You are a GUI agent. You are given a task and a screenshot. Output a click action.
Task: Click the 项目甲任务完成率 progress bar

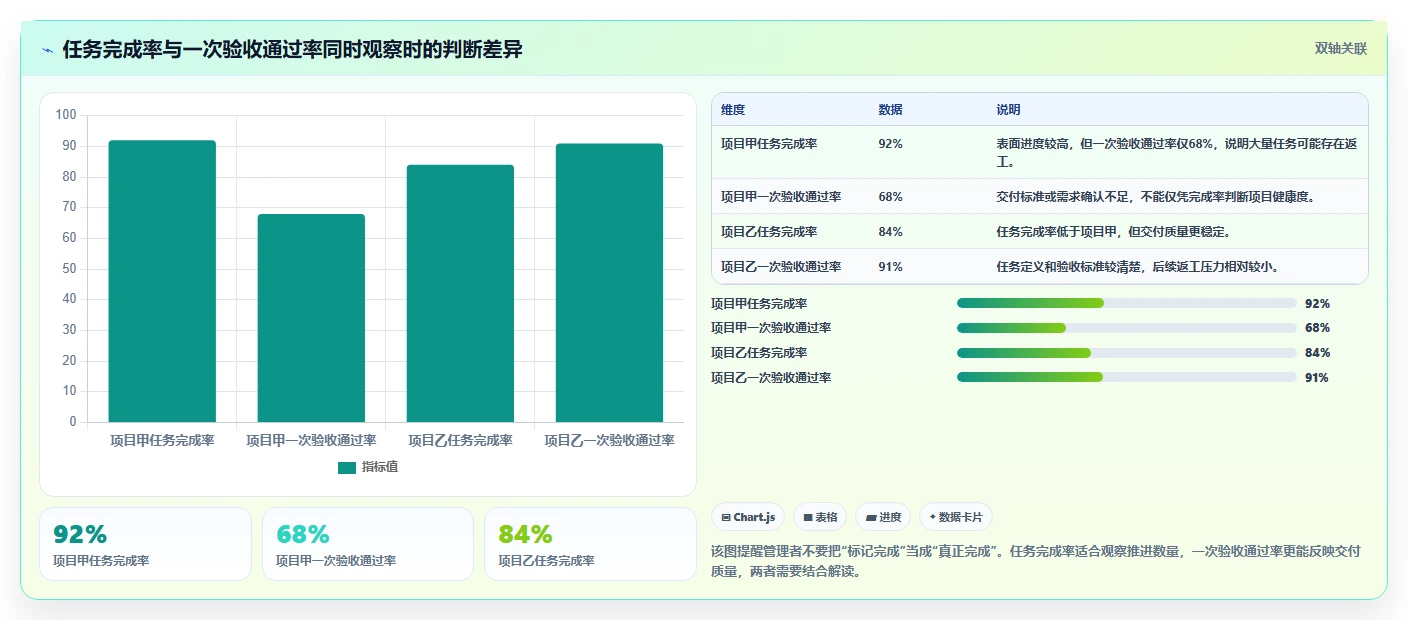1127,303
